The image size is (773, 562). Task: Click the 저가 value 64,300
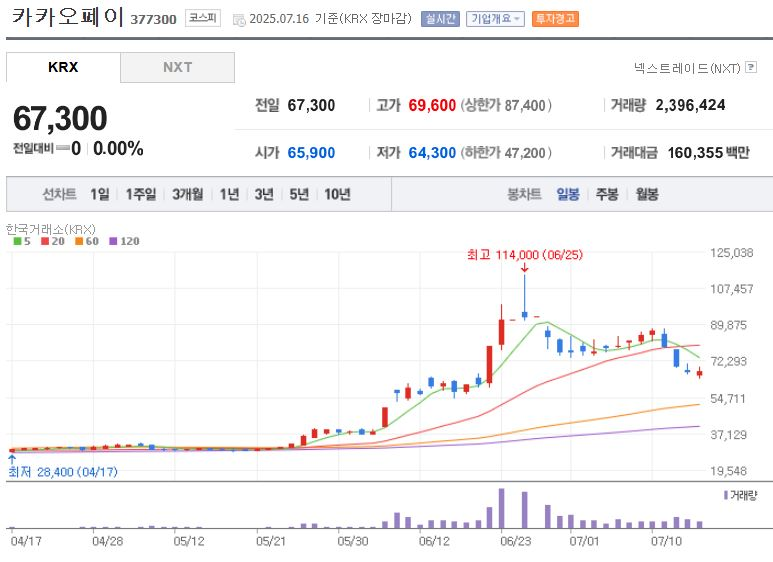tap(432, 153)
